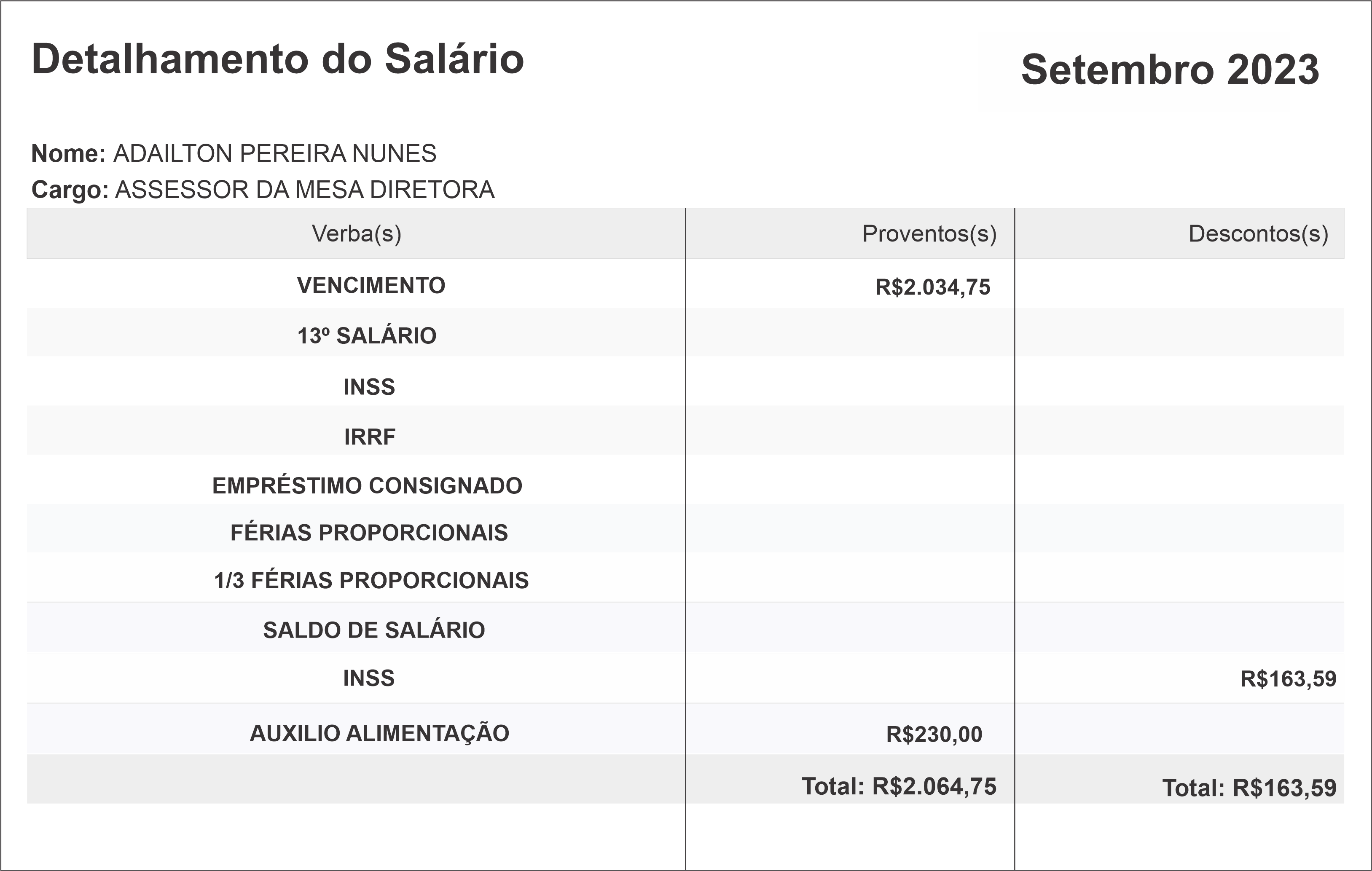The width and height of the screenshot is (1372, 871).
Task: Click the IRRF row label
Action: tap(369, 437)
